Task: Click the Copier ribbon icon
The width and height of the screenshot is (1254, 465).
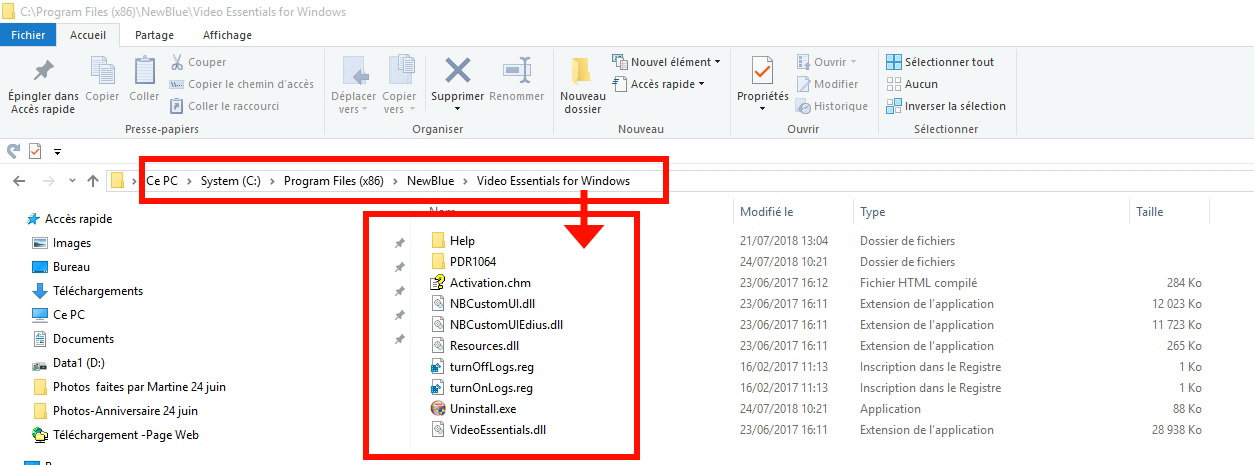Action: coord(102,71)
